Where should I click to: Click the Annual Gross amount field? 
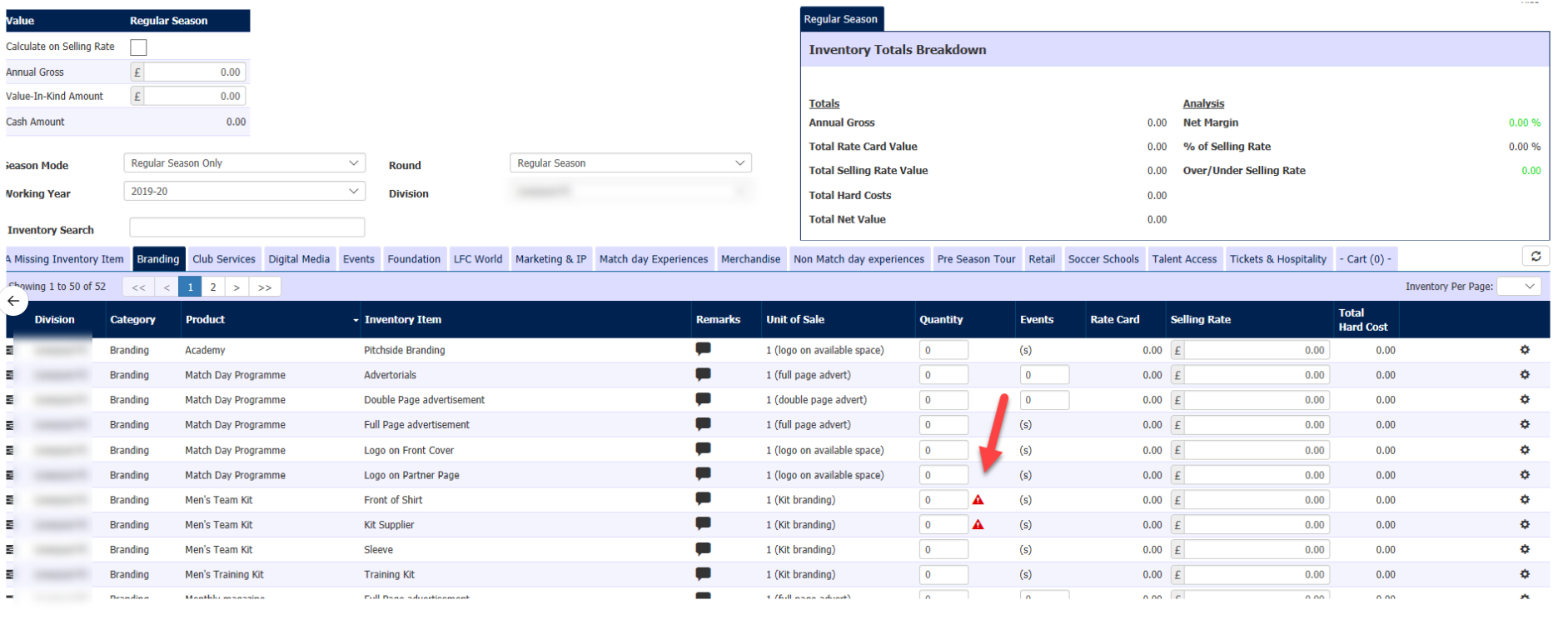click(194, 72)
